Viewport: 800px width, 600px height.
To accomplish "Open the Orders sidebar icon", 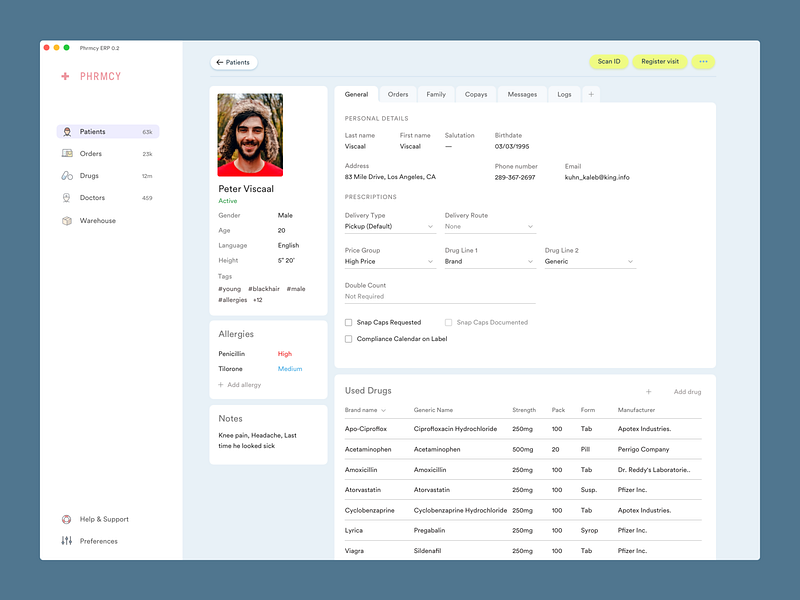I will pos(67,153).
